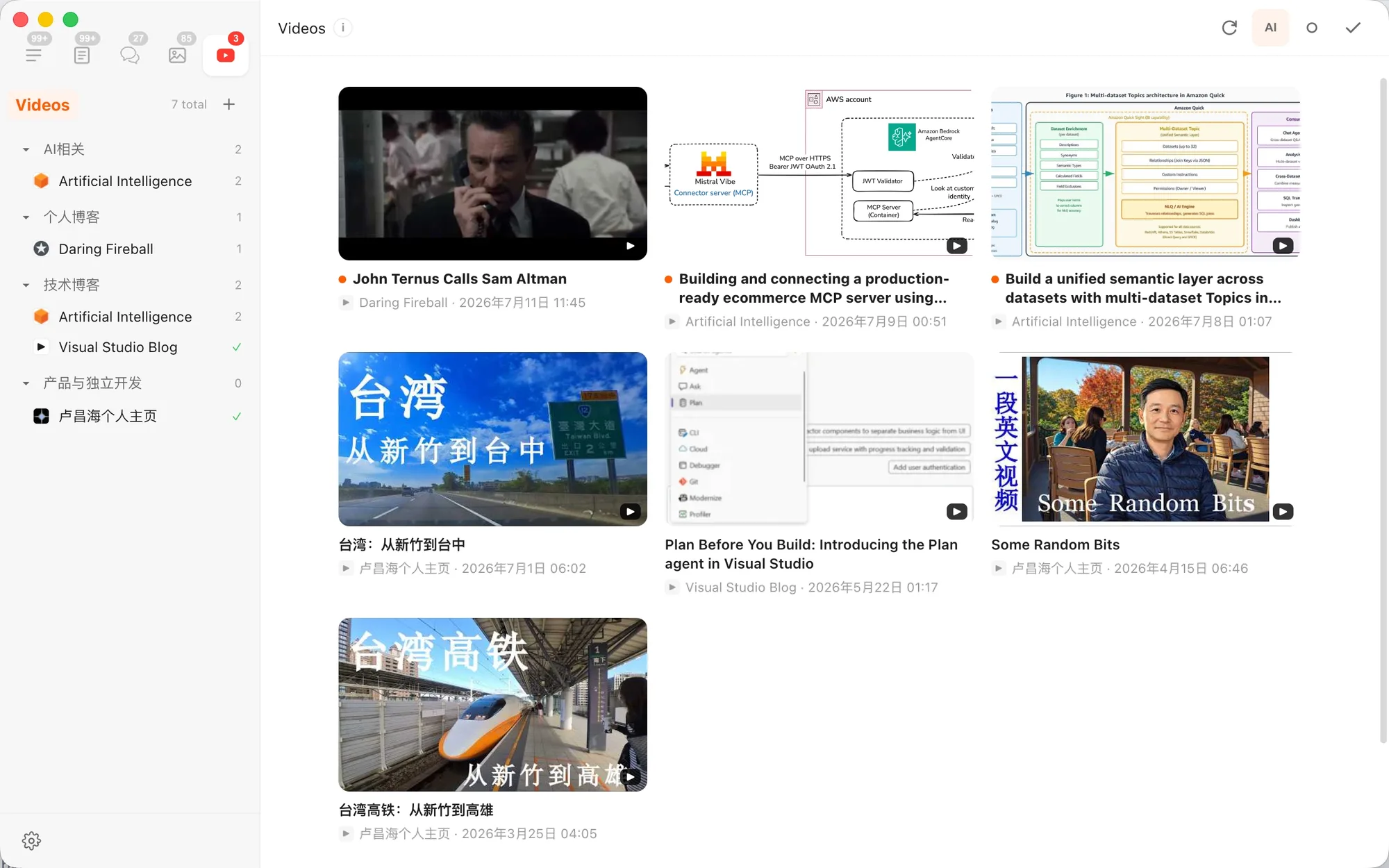Add a new feed with plus icon
Viewport: 1389px width, 868px height.
click(229, 104)
